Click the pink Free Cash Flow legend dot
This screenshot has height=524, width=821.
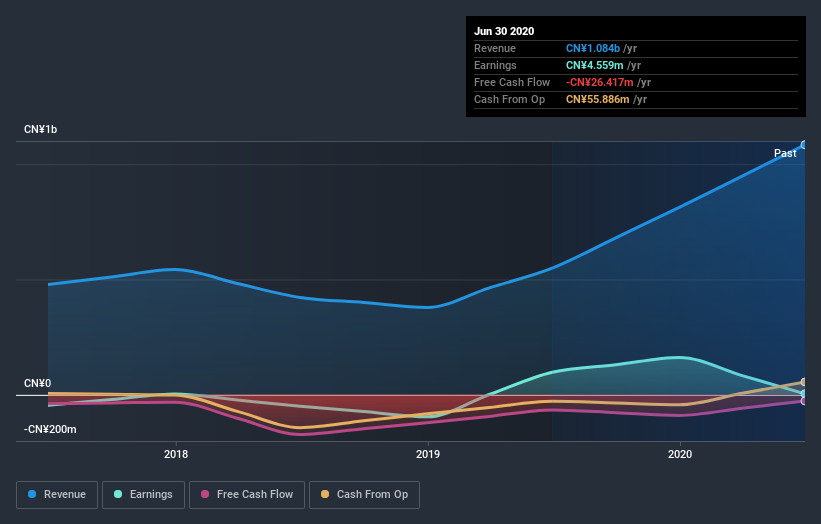pyautogui.click(x=205, y=494)
